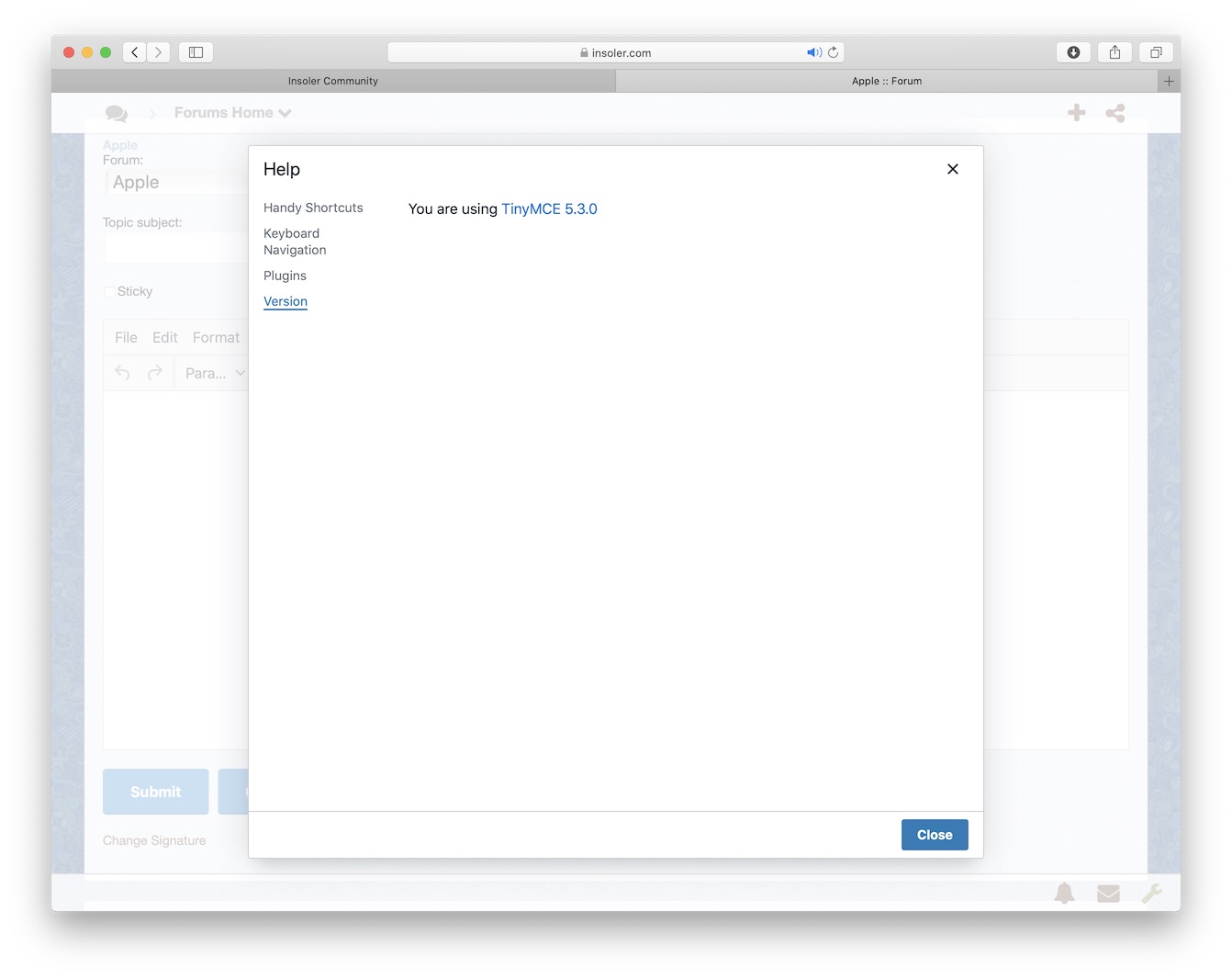The width and height of the screenshot is (1232, 979).
Task: Click the Safari back arrow button
Action: pos(135,52)
